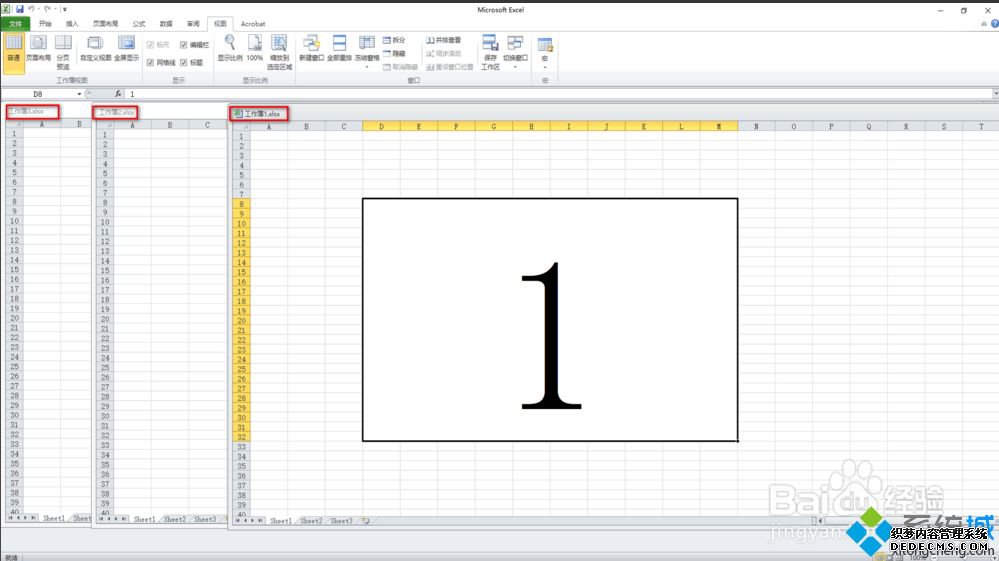Click select-all corner of 工作簿1 grid
The image size is (999, 561).
point(241,126)
